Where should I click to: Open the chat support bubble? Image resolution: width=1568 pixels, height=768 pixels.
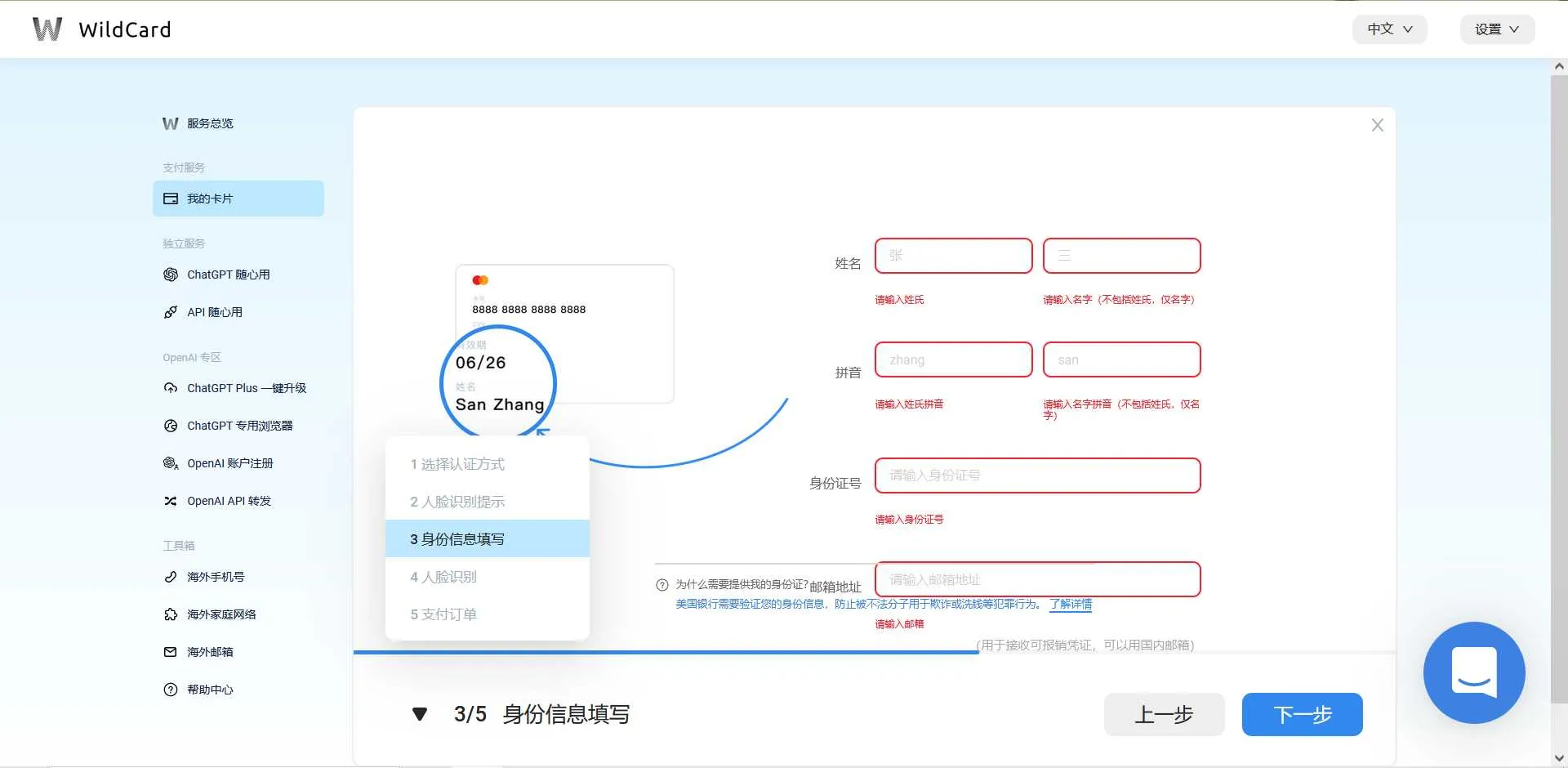[x=1474, y=672]
